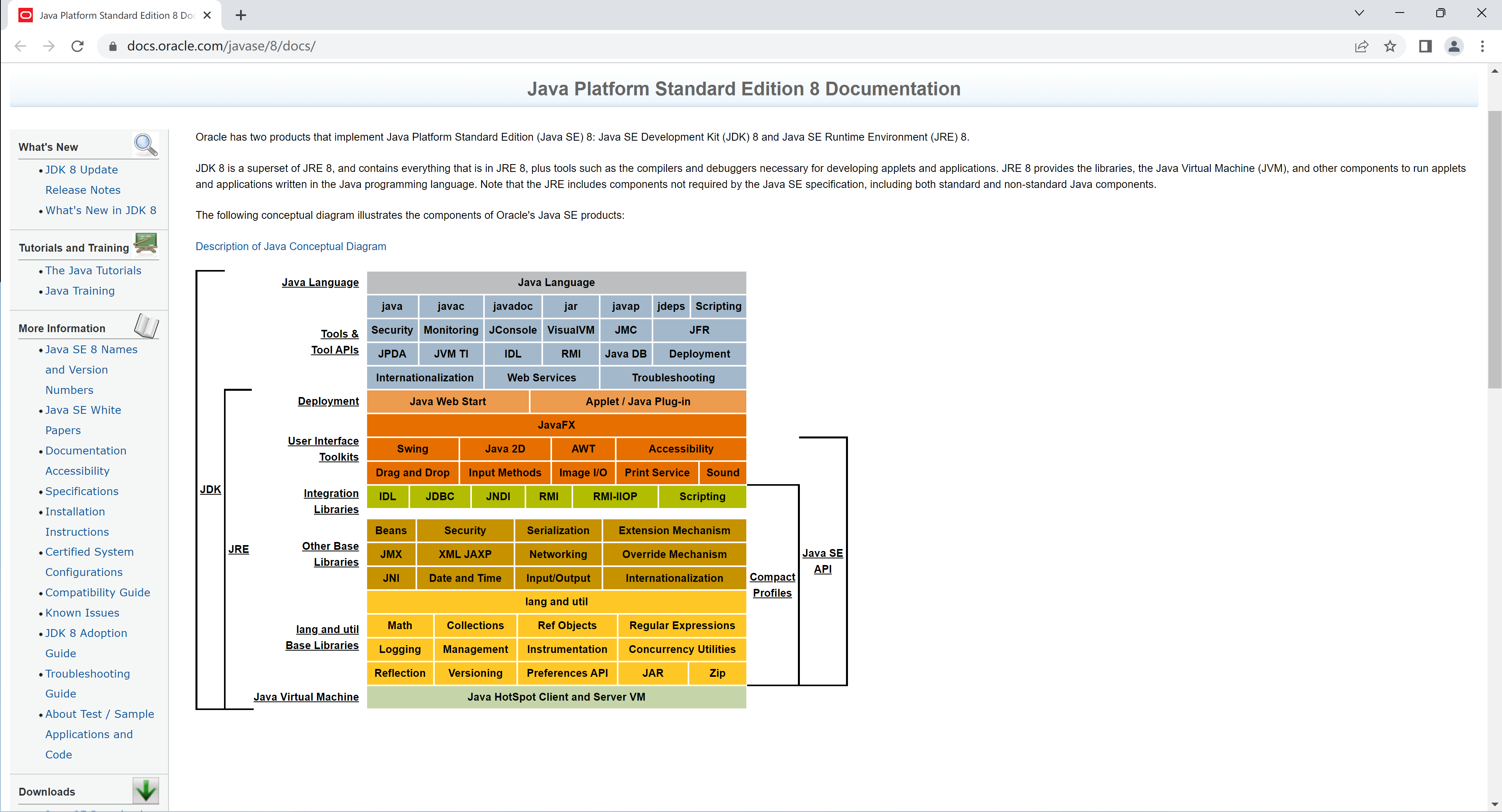Click the Serialization cell
Viewport: 1502px width, 812px height.
pos(558,531)
